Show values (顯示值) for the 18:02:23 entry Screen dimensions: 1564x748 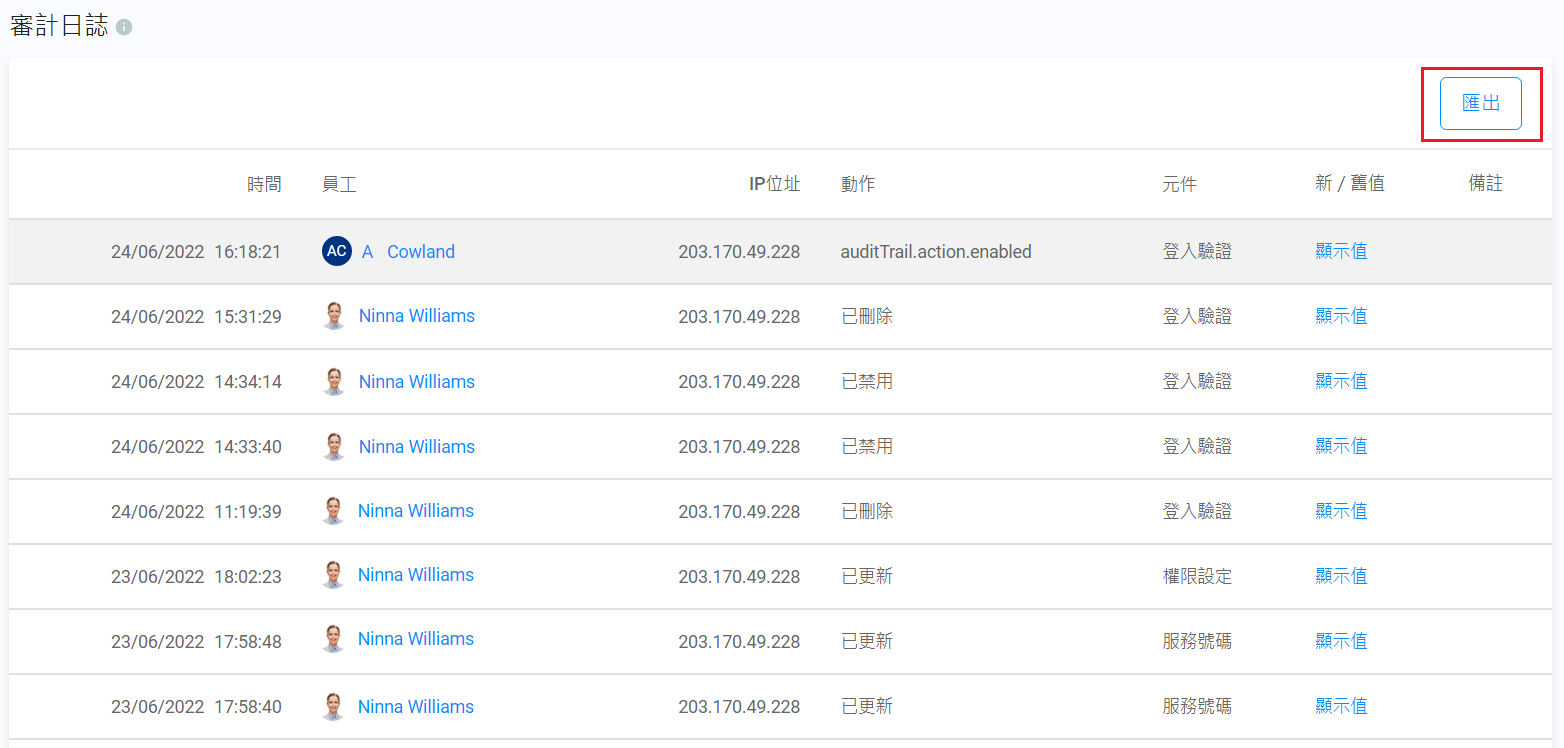click(1341, 576)
